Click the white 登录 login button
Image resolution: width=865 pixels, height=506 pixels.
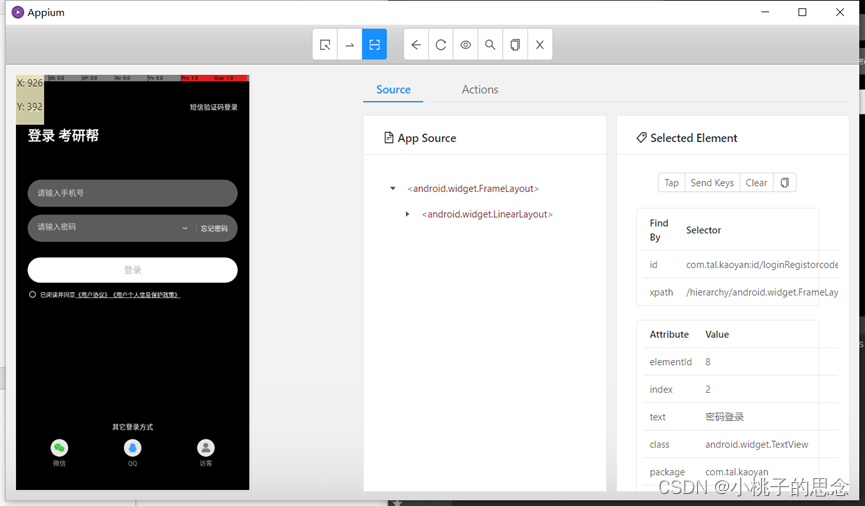[132, 270]
